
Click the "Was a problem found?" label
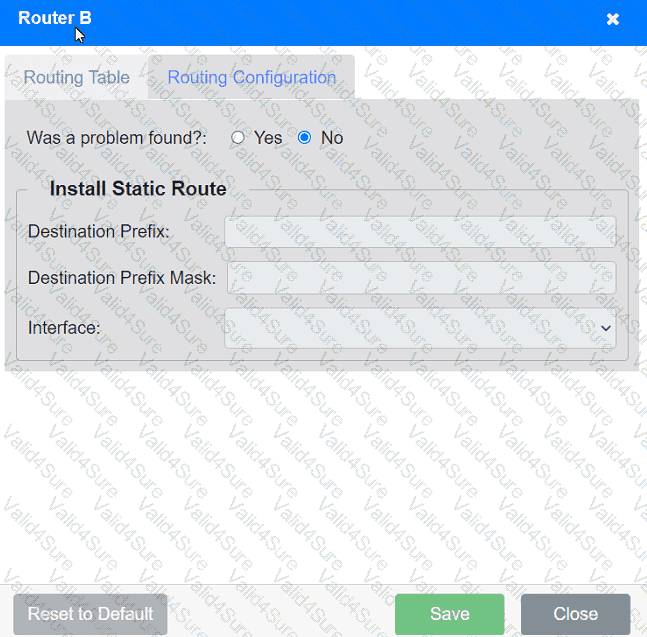[x=116, y=138]
